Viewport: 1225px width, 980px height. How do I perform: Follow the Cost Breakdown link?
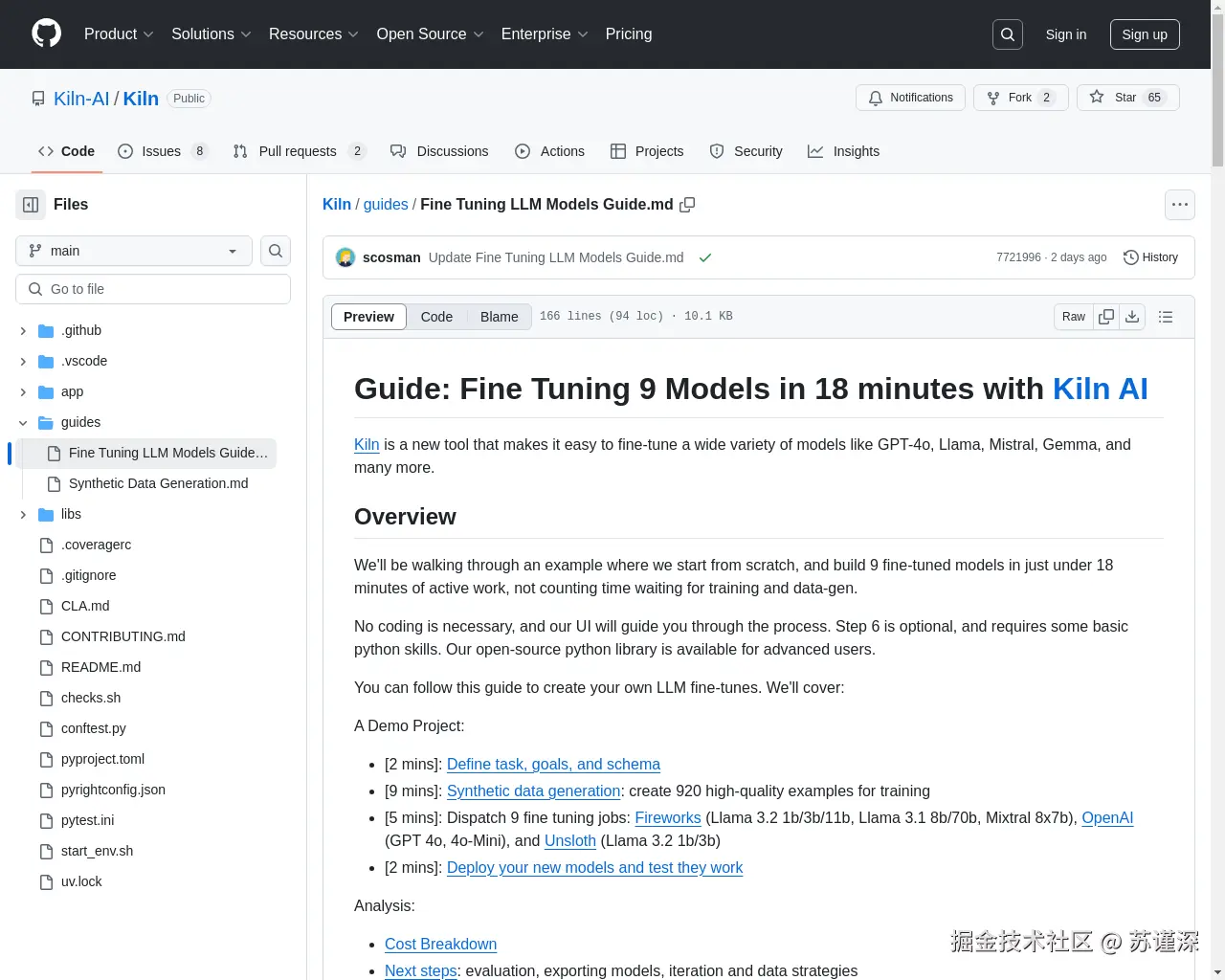click(x=440, y=945)
